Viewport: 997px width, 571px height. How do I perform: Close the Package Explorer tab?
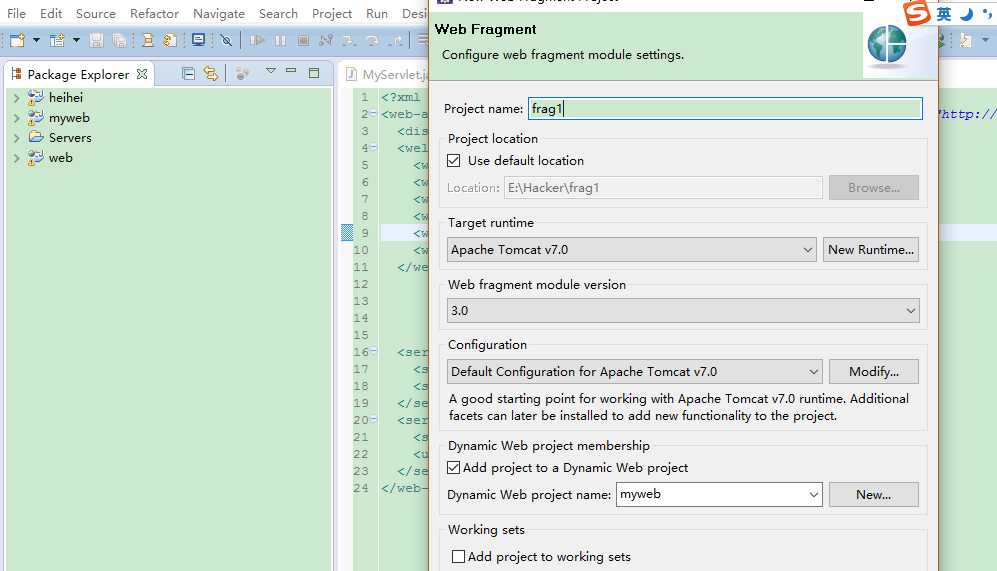(x=142, y=74)
